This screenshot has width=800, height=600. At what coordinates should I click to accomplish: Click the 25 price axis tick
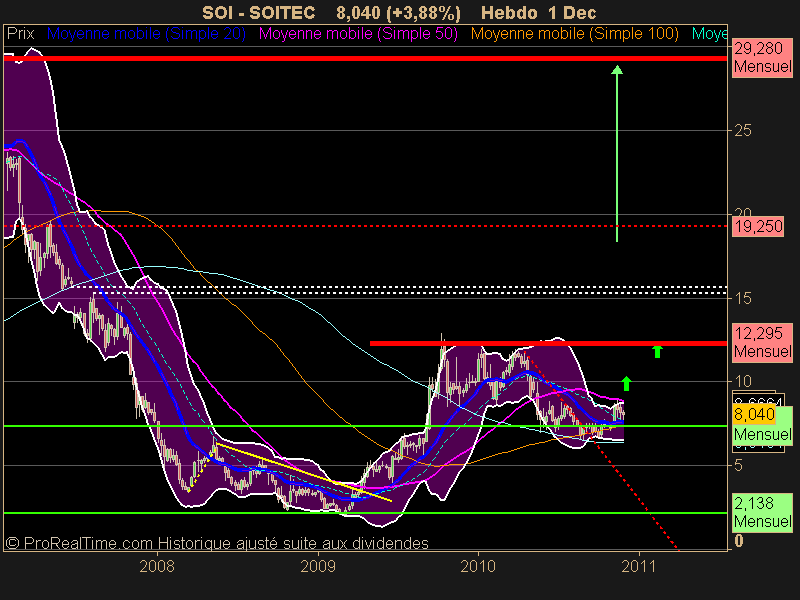(x=743, y=131)
